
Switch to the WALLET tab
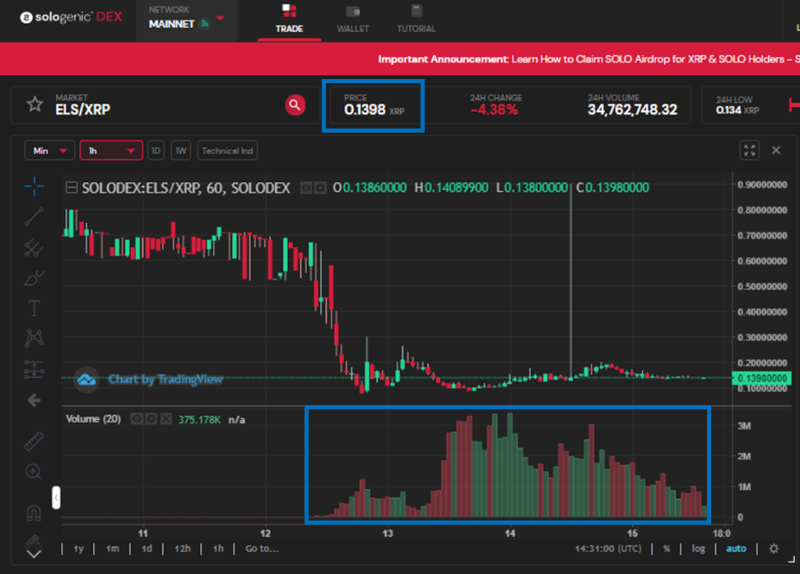click(353, 19)
